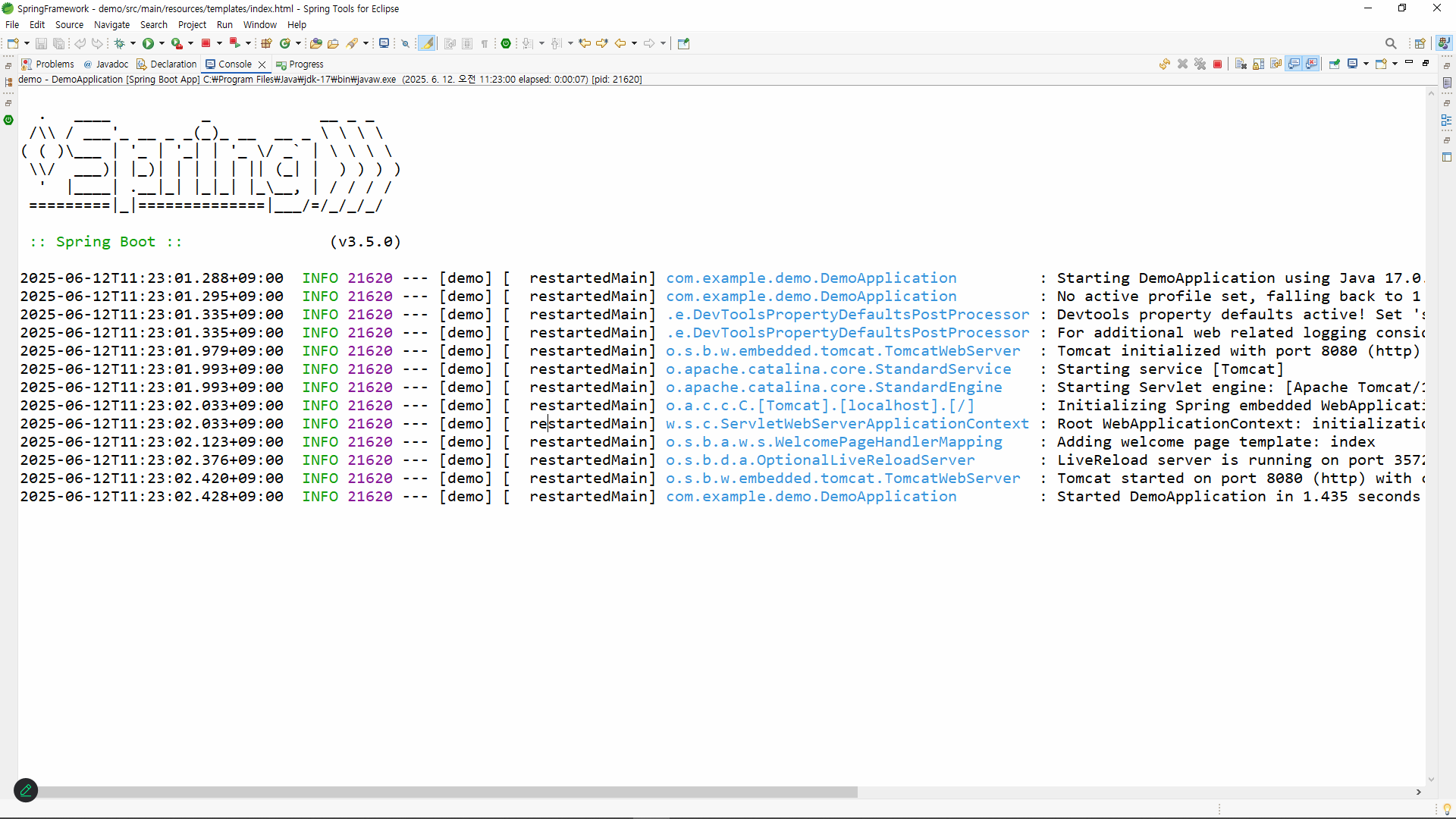Toggle Skip All Breakpoints button

point(406,43)
